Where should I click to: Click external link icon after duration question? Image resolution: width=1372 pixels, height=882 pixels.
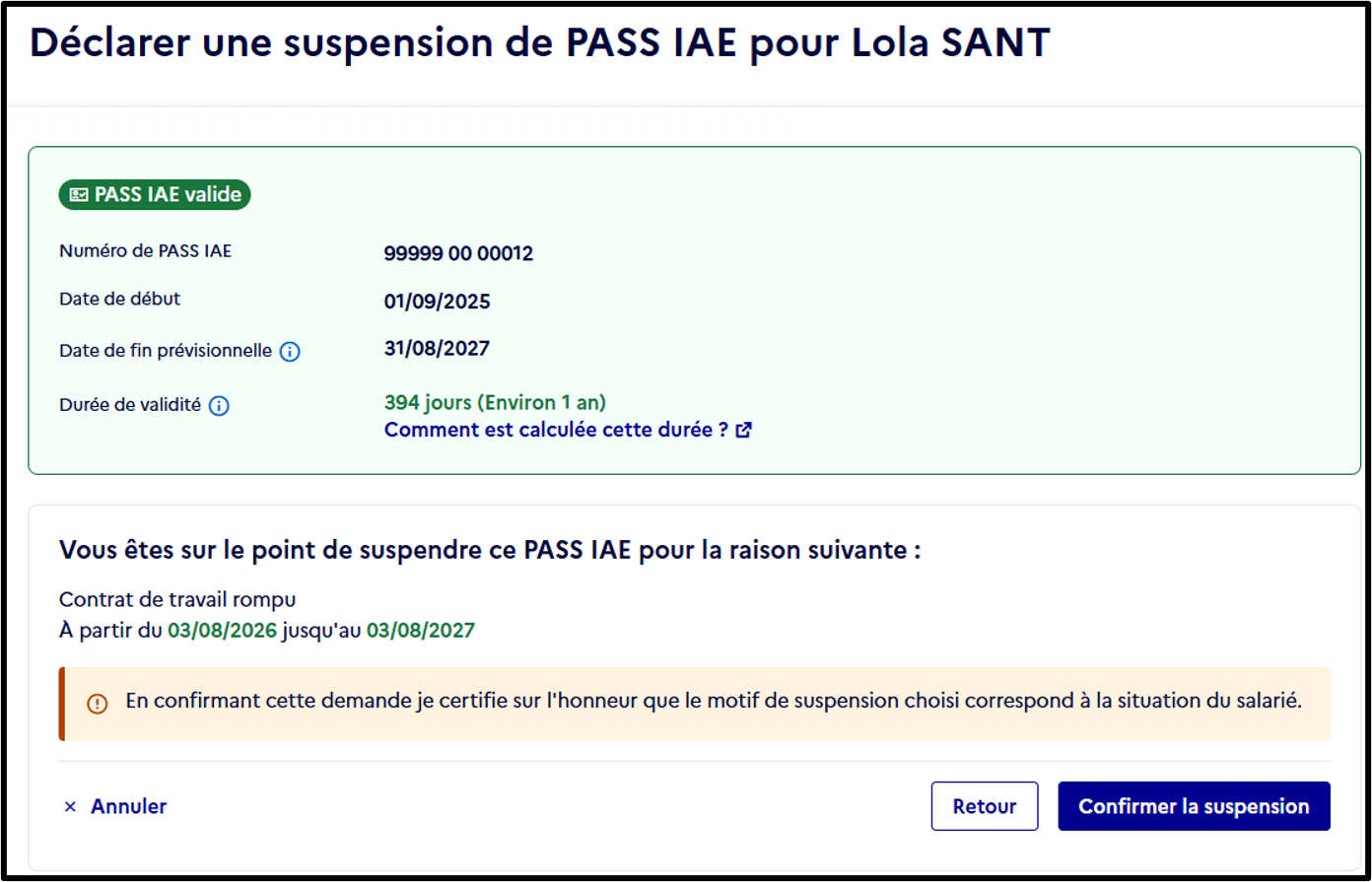(x=744, y=430)
